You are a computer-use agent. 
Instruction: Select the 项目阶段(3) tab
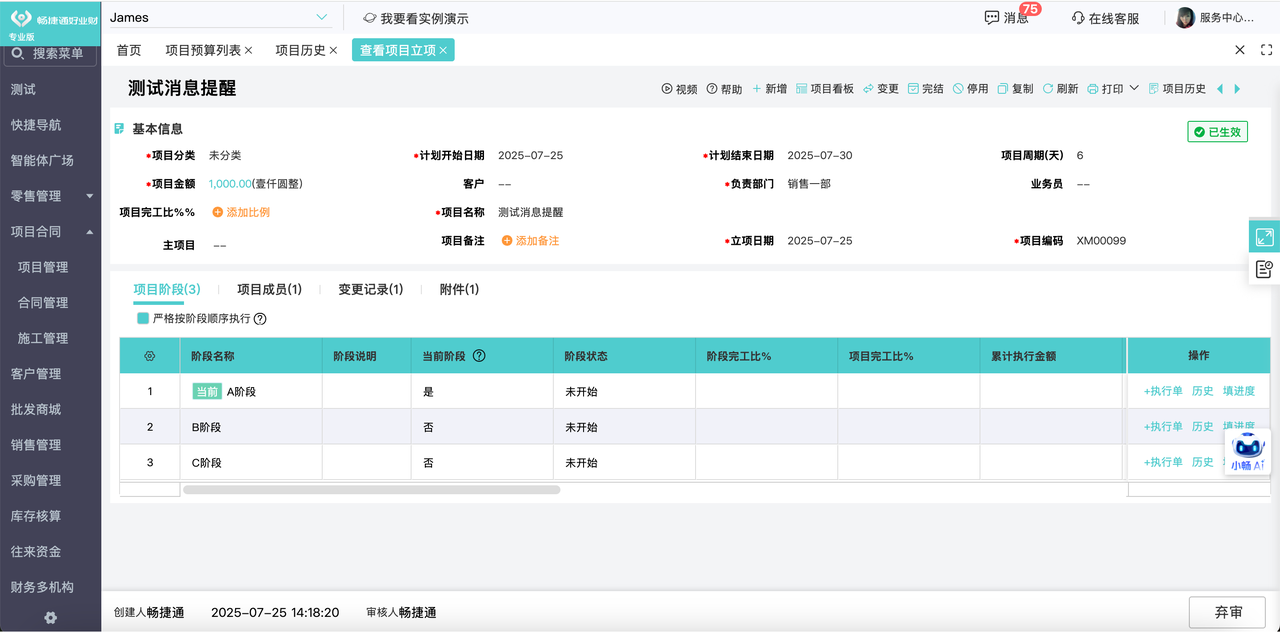coord(167,289)
